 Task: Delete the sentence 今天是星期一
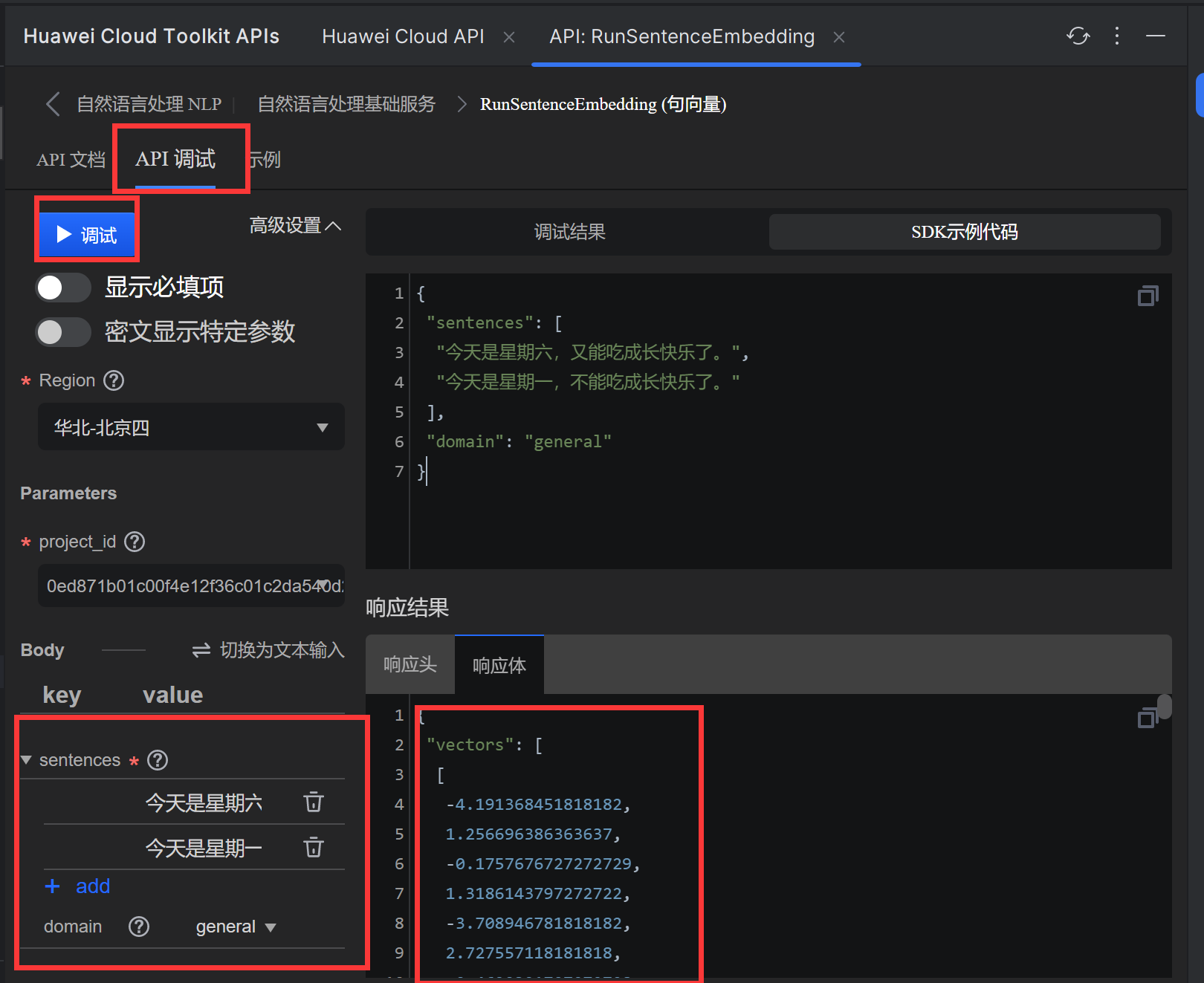coord(314,848)
